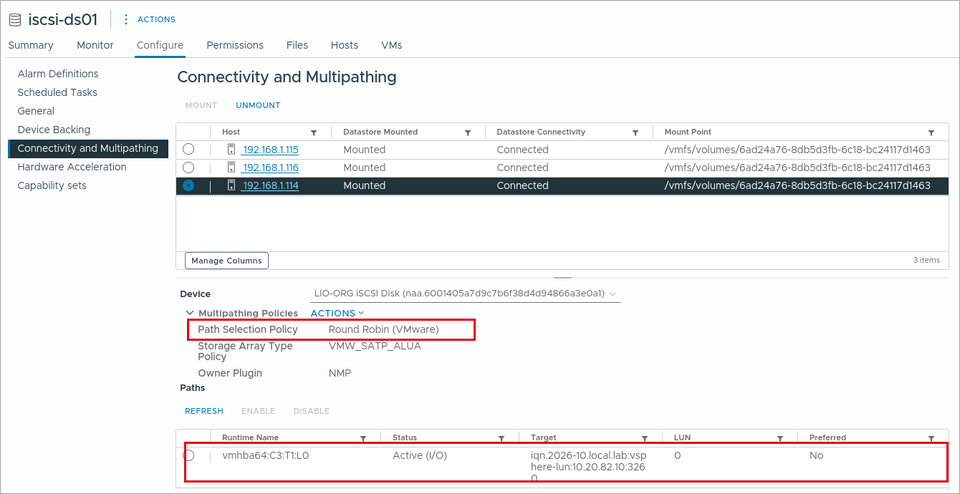The width and height of the screenshot is (960, 494).
Task: Filter the Mount Point column
Action: (931, 133)
